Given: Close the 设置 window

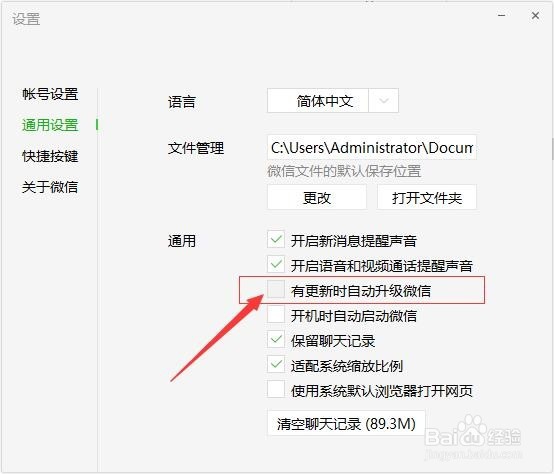Looking at the screenshot, I should (x=535, y=16).
